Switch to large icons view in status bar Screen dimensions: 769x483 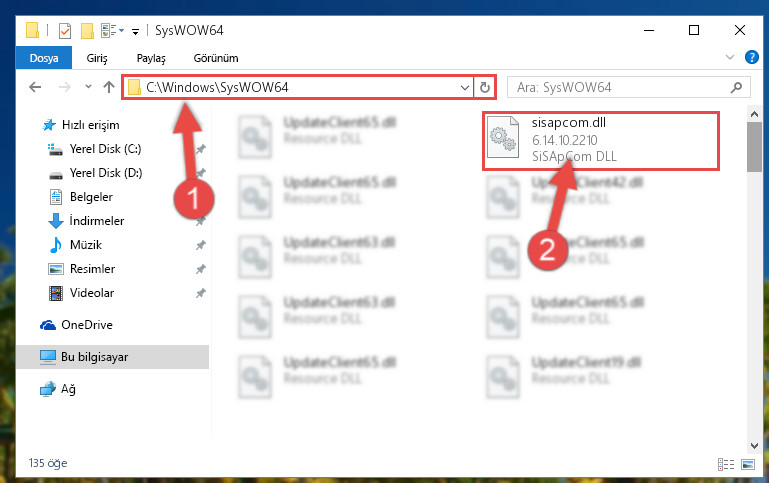[748, 464]
